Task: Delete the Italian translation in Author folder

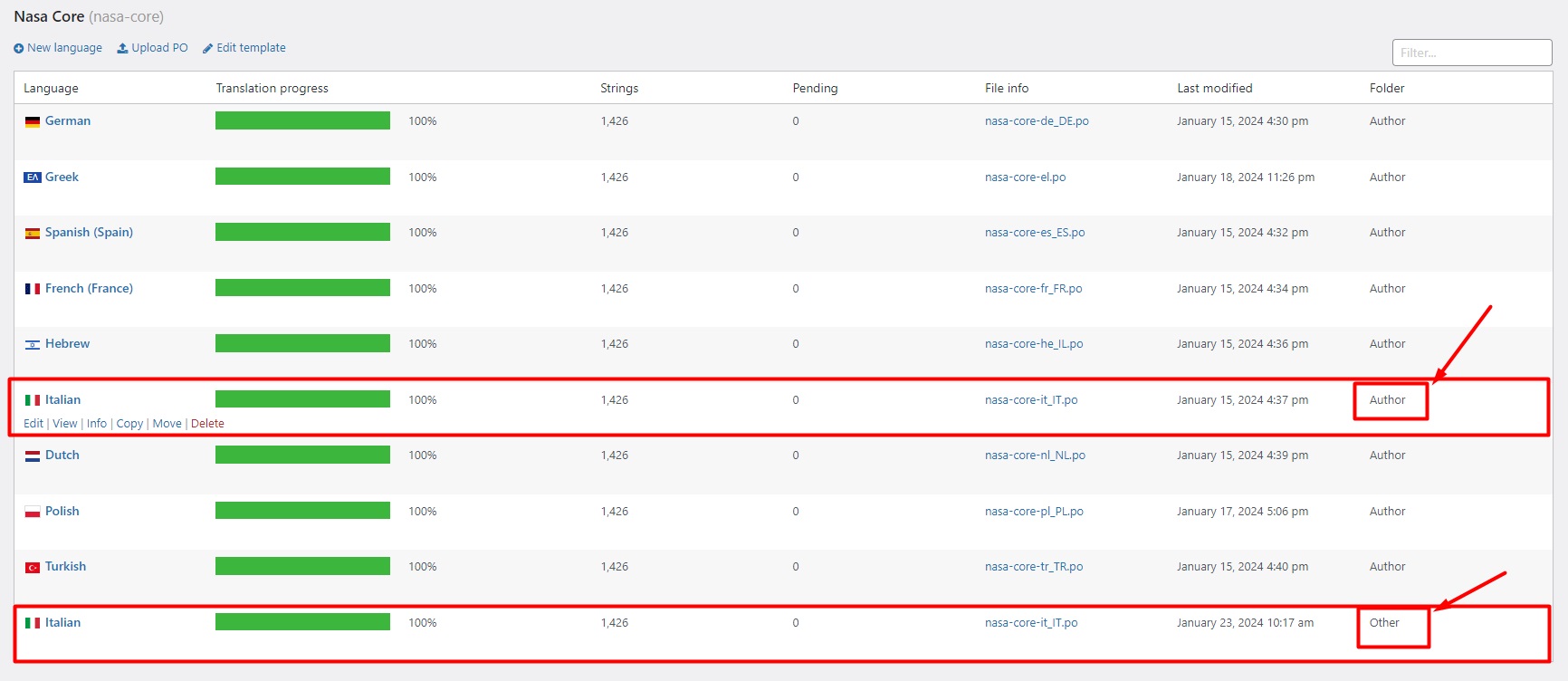Action: [x=207, y=424]
